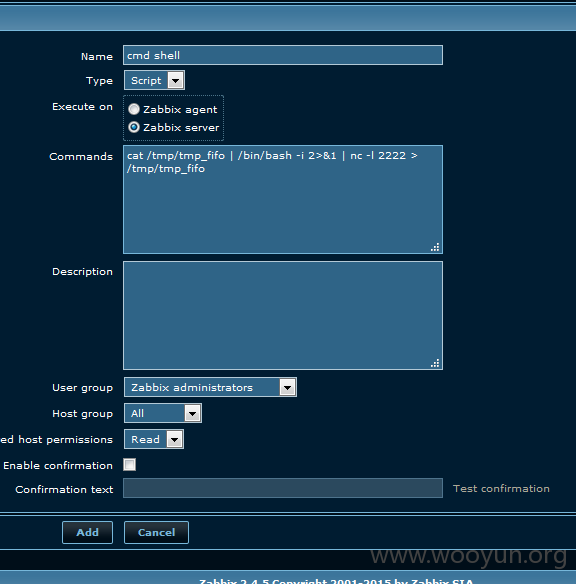Viewport: 576px width, 584px height.
Task: Click the Confirmation text field
Action: pyautogui.click(x=283, y=488)
